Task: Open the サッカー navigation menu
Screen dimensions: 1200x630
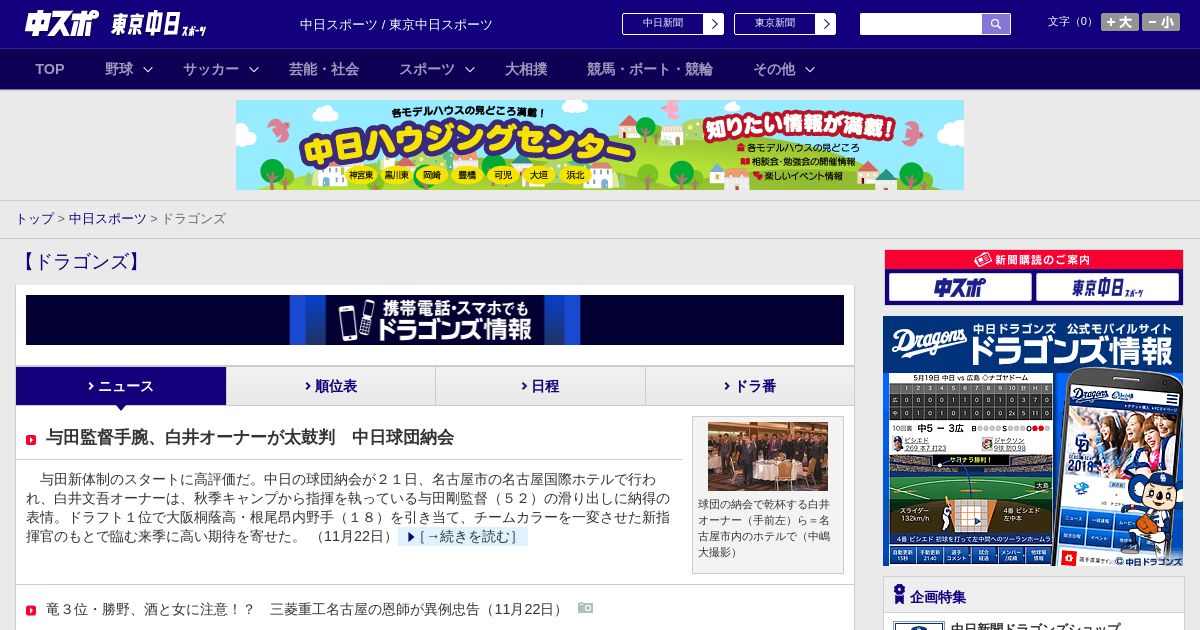Action: tap(211, 69)
